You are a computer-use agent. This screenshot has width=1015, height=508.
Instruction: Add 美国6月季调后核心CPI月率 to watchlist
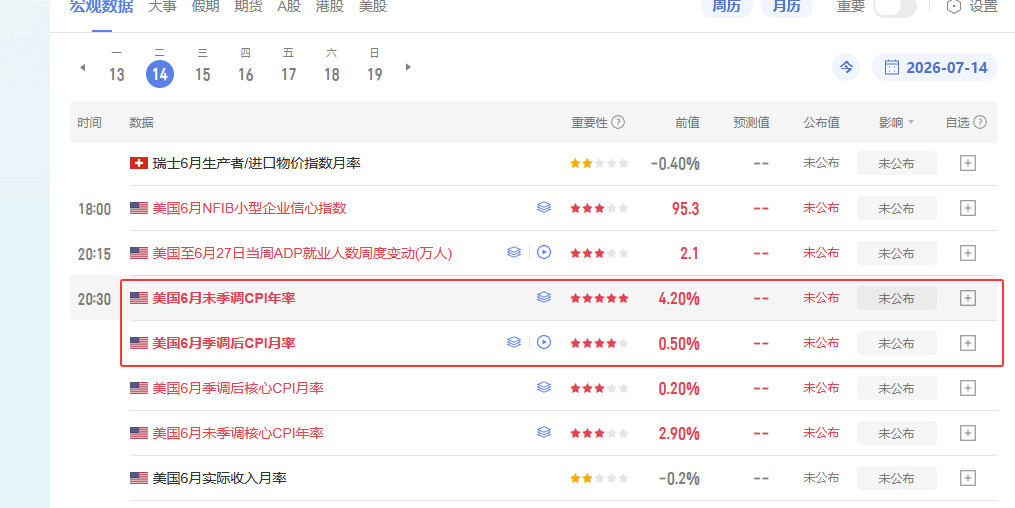tap(967, 388)
